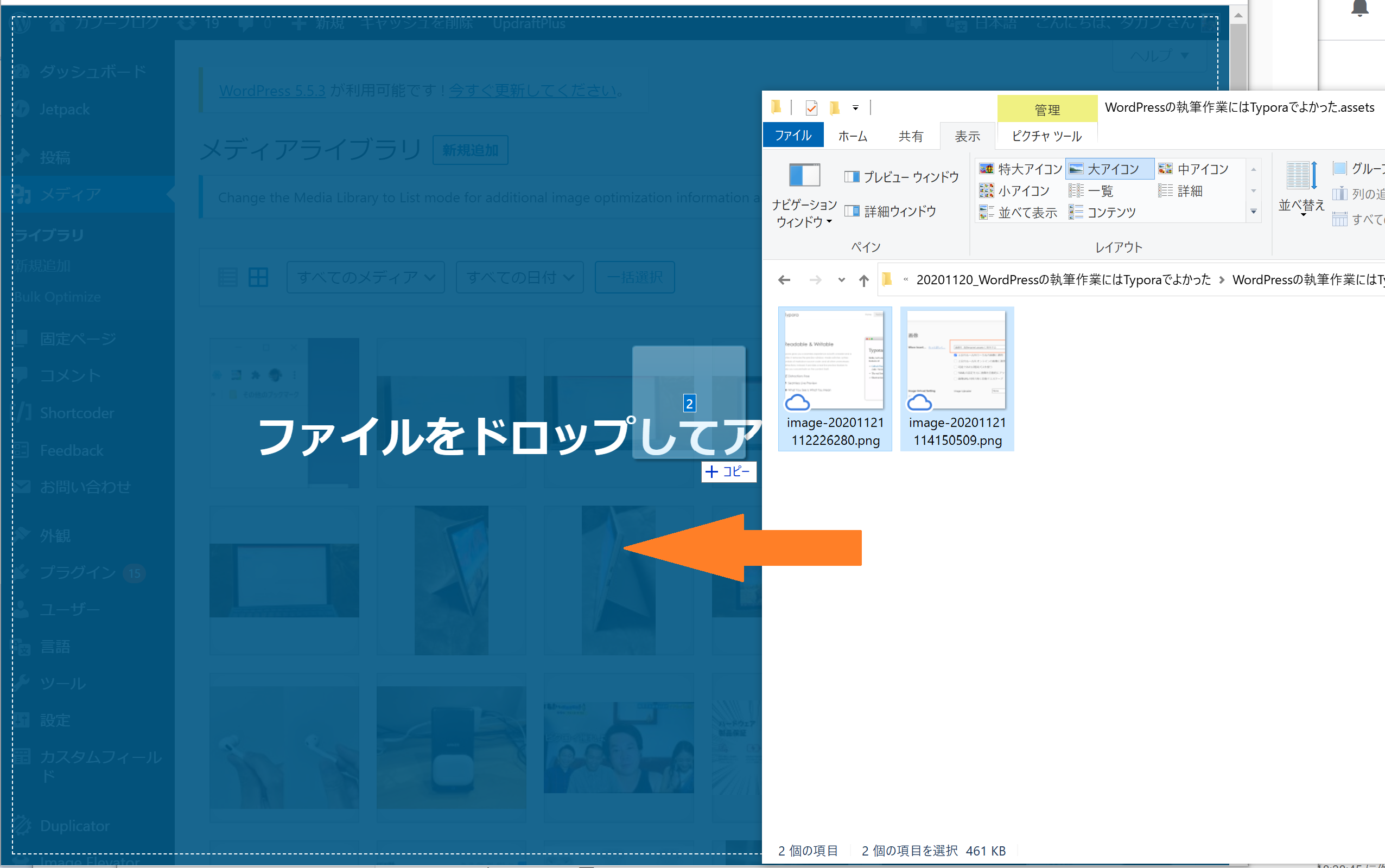This screenshot has width=1385, height=868.
Task: Open the quick access toolbar customize dropdown
Action: tap(855, 107)
